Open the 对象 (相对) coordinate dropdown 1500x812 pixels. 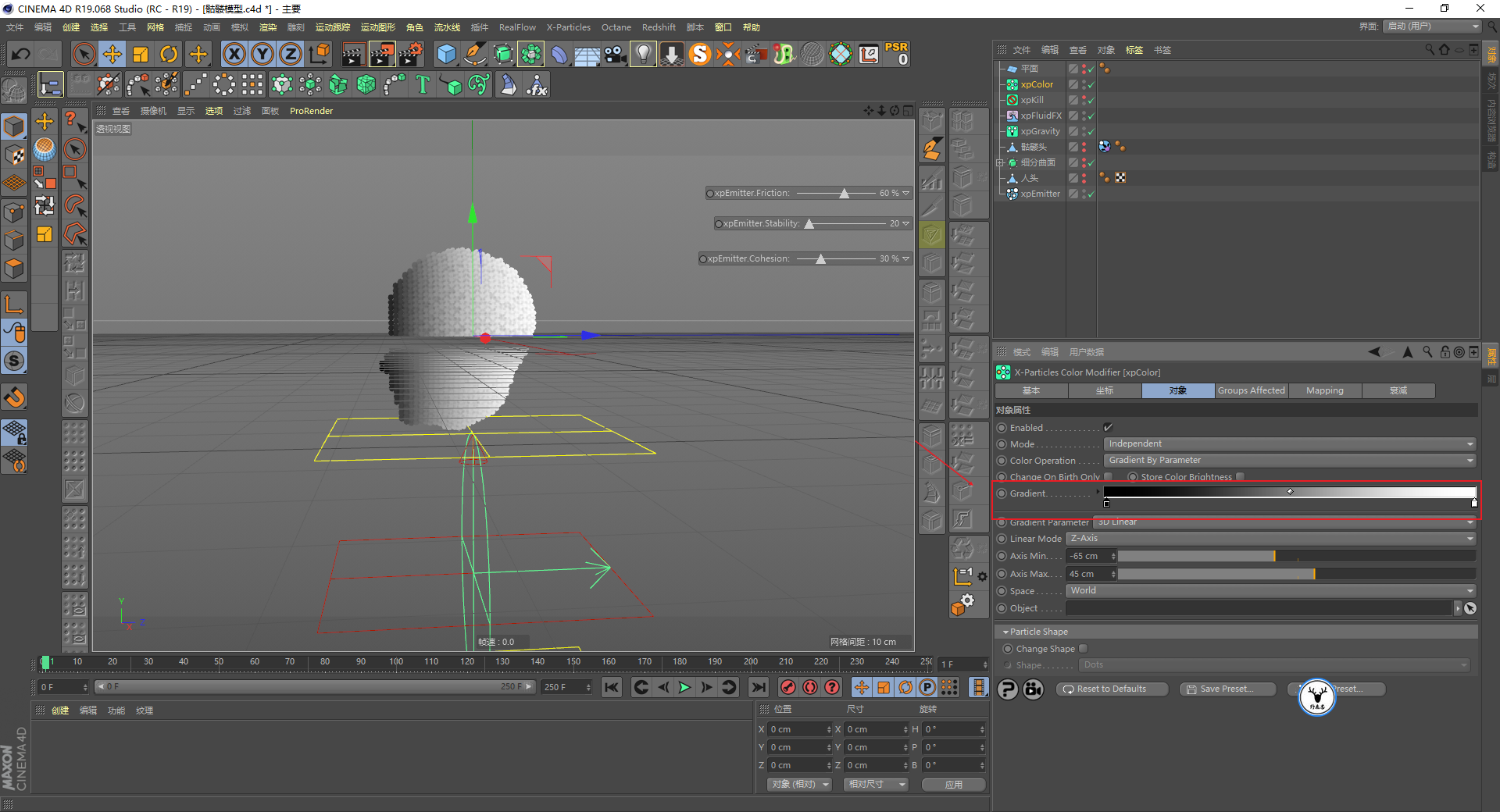click(x=799, y=784)
